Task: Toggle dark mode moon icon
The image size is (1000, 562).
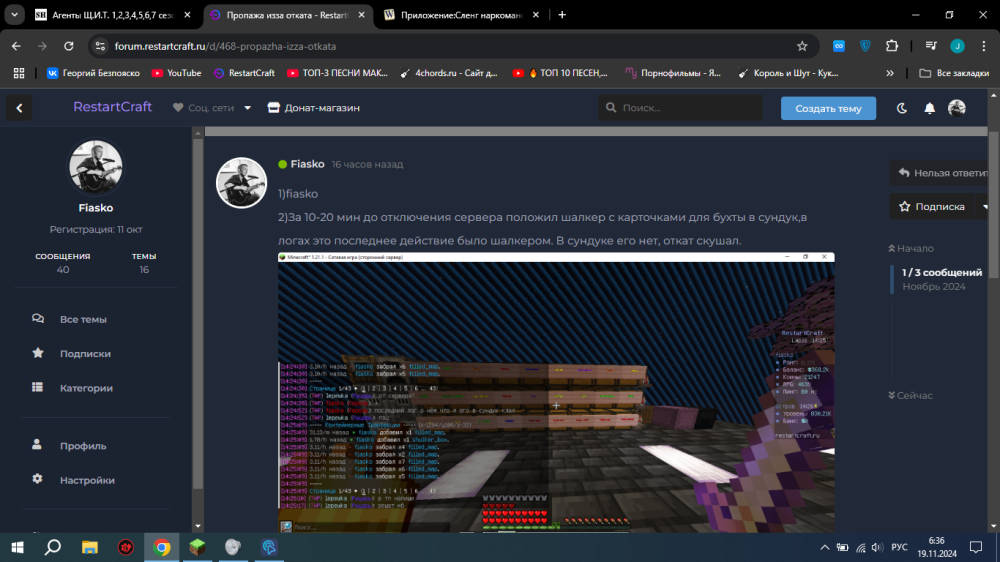Action: [x=902, y=108]
